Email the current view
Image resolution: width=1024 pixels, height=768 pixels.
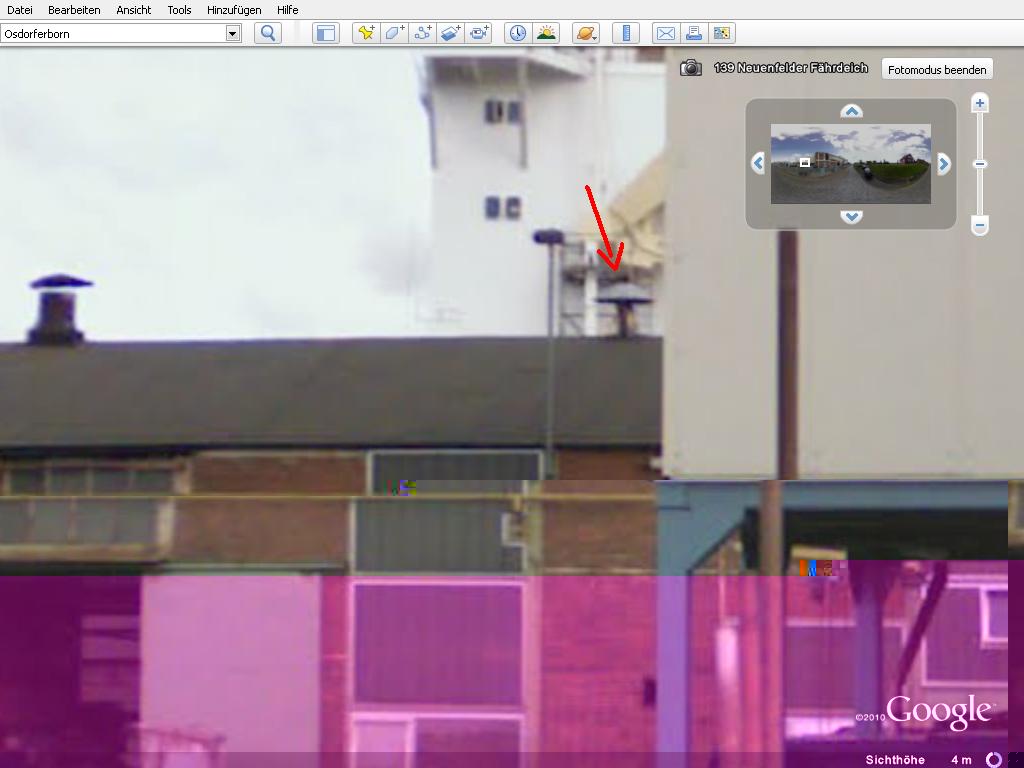click(665, 33)
